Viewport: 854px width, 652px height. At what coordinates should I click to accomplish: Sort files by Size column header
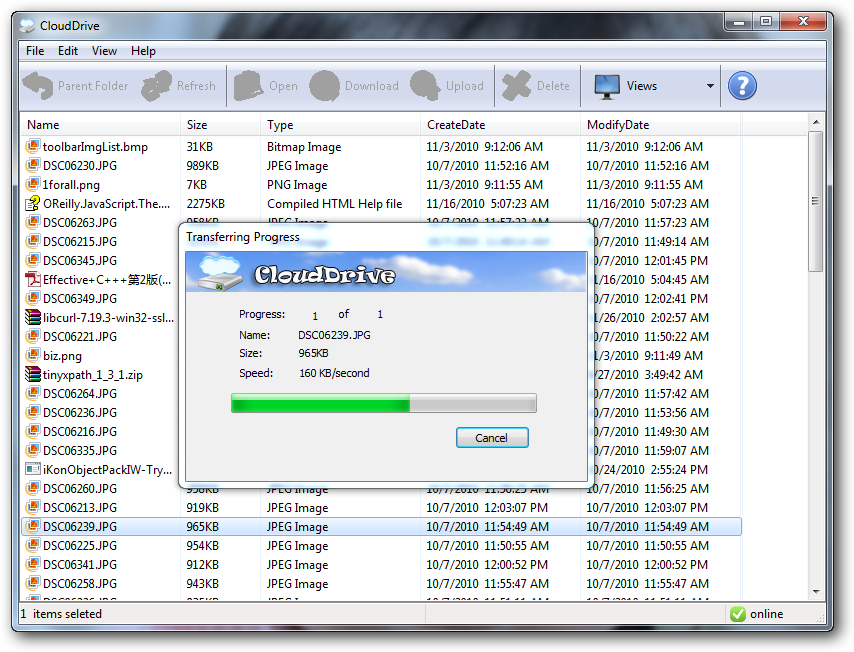220,125
